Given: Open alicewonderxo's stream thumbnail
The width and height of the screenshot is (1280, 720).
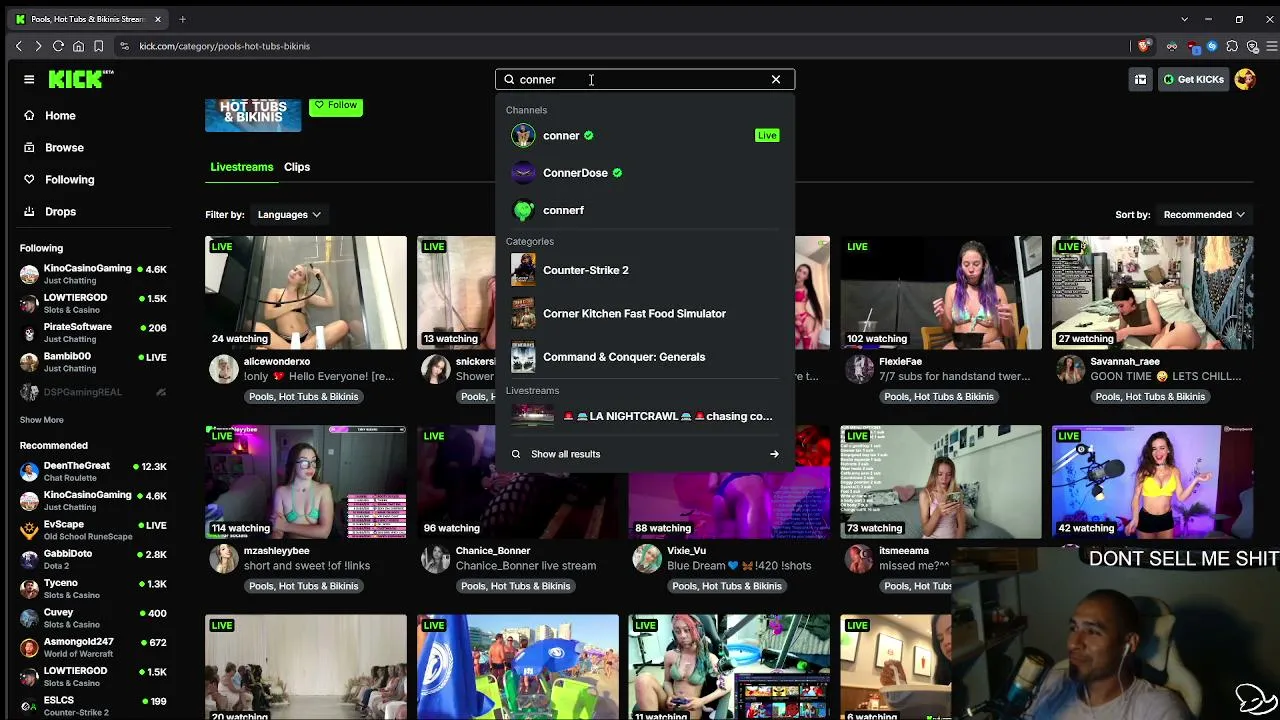Looking at the screenshot, I should click(306, 293).
